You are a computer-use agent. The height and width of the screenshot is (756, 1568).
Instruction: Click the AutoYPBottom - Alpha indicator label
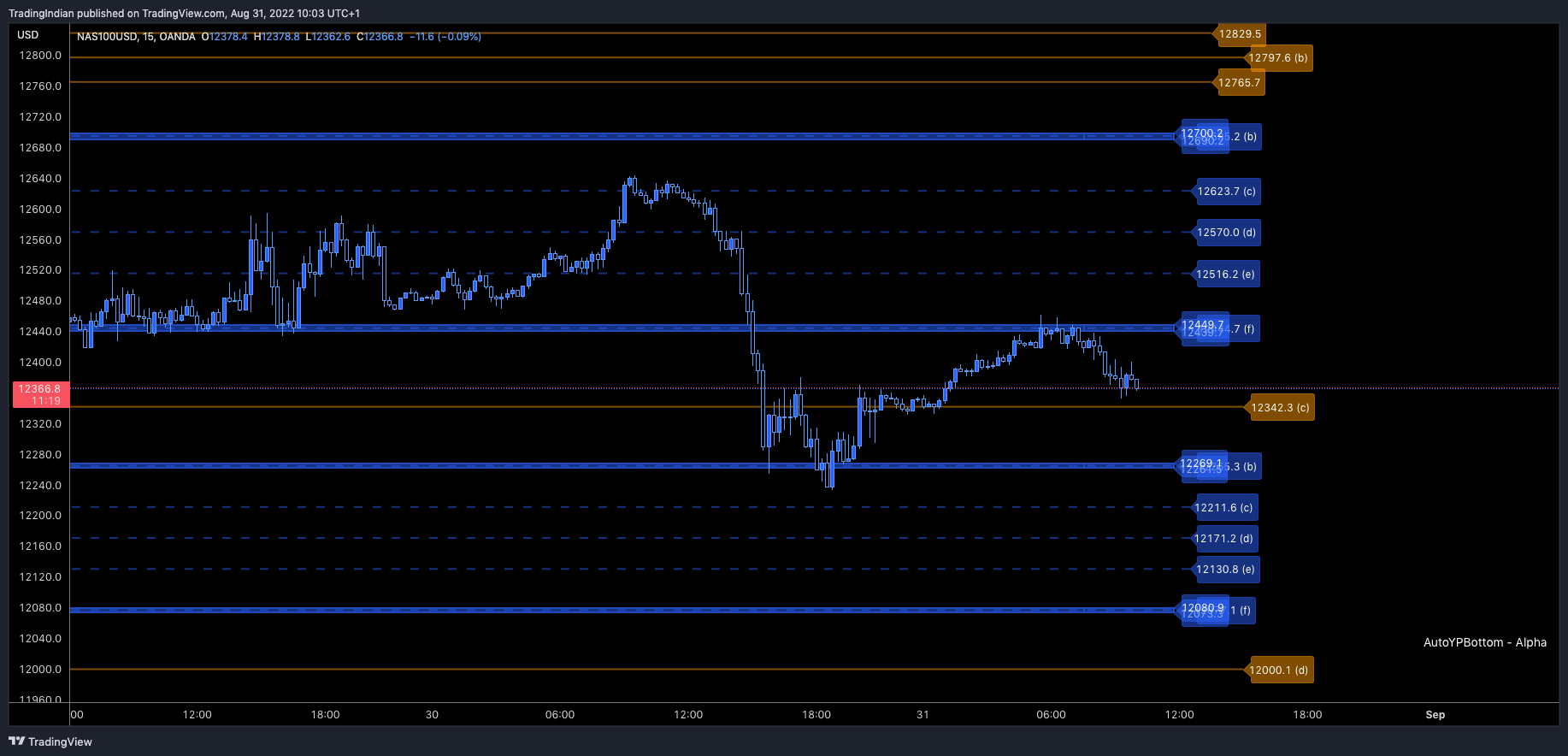pyautogui.click(x=1485, y=642)
